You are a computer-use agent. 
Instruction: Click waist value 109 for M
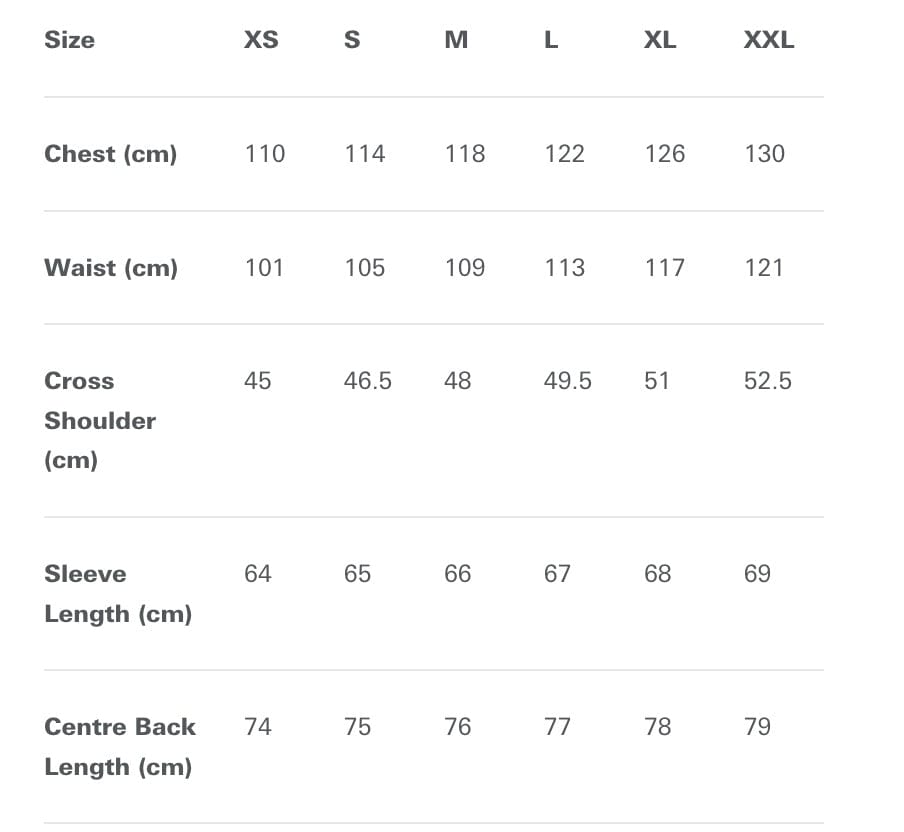coord(464,268)
